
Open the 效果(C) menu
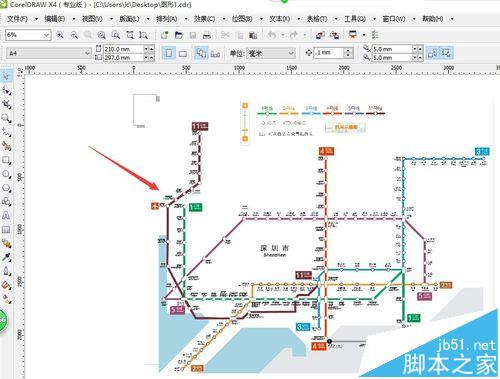pyautogui.click(x=204, y=19)
